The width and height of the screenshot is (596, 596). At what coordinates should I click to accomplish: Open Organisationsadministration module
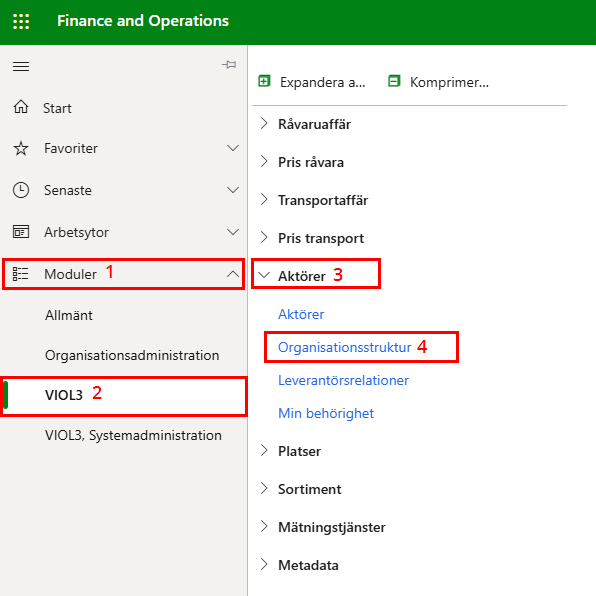click(132, 355)
